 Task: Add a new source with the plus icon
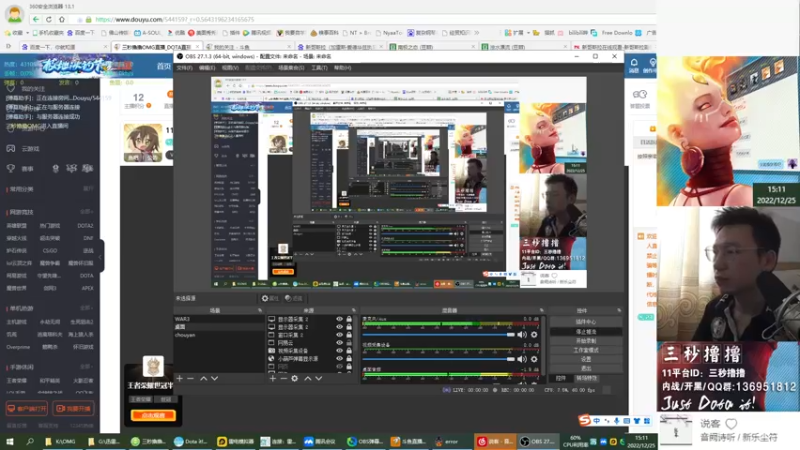[x=272, y=379]
